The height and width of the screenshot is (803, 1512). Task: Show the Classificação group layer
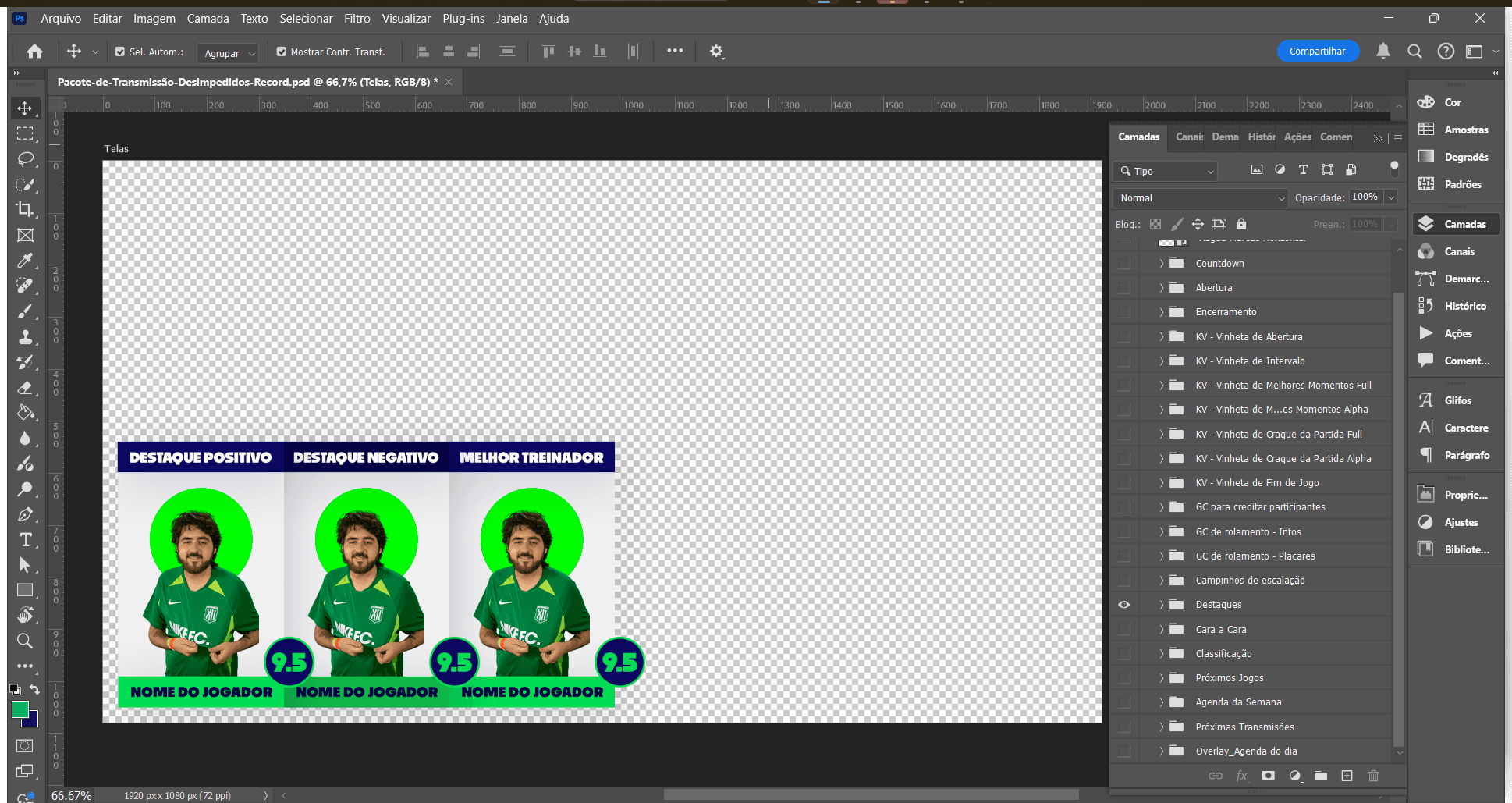[x=1124, y=654]
